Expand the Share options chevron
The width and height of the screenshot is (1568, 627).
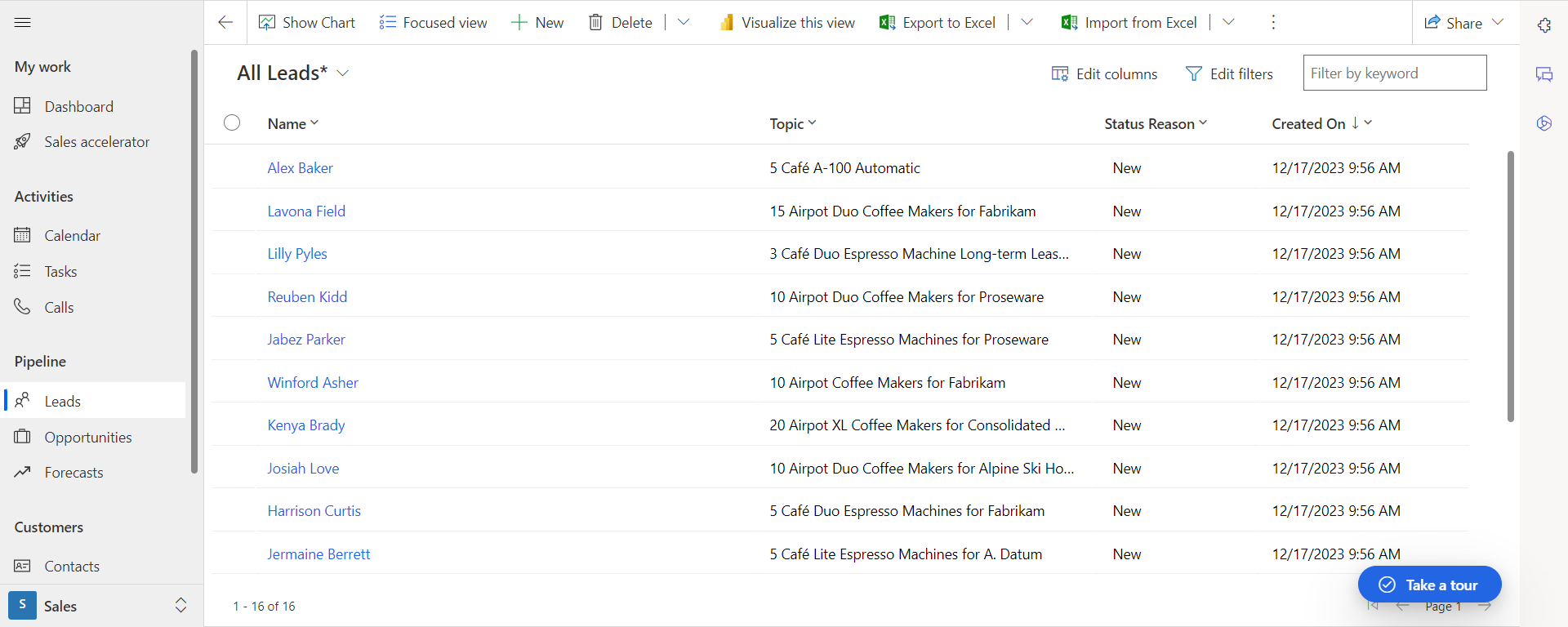[1498, 22]
